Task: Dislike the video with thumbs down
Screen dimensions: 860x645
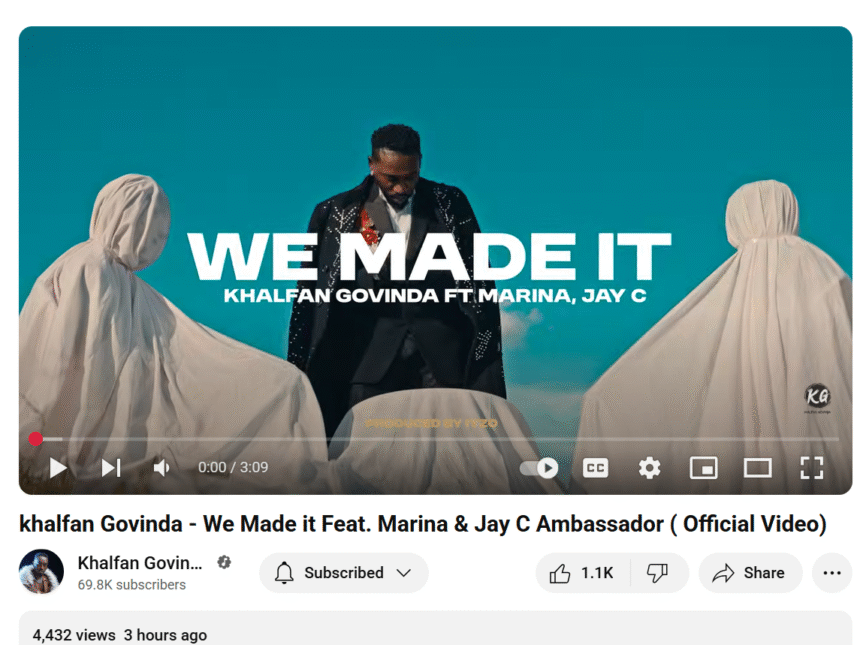Action: [x=657, y=573]
